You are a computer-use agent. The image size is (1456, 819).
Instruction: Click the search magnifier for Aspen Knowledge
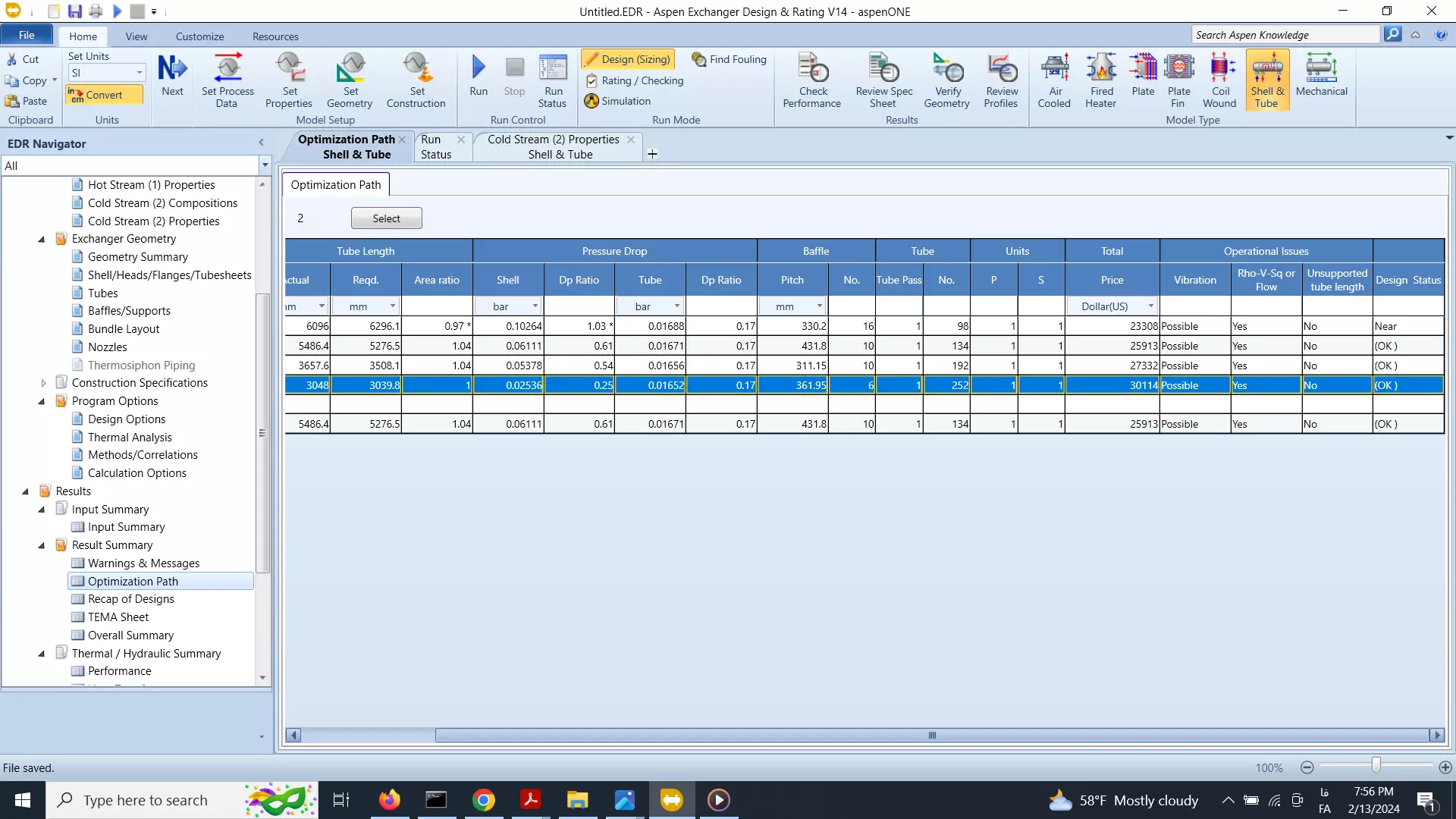click(x=1392, y=35)
